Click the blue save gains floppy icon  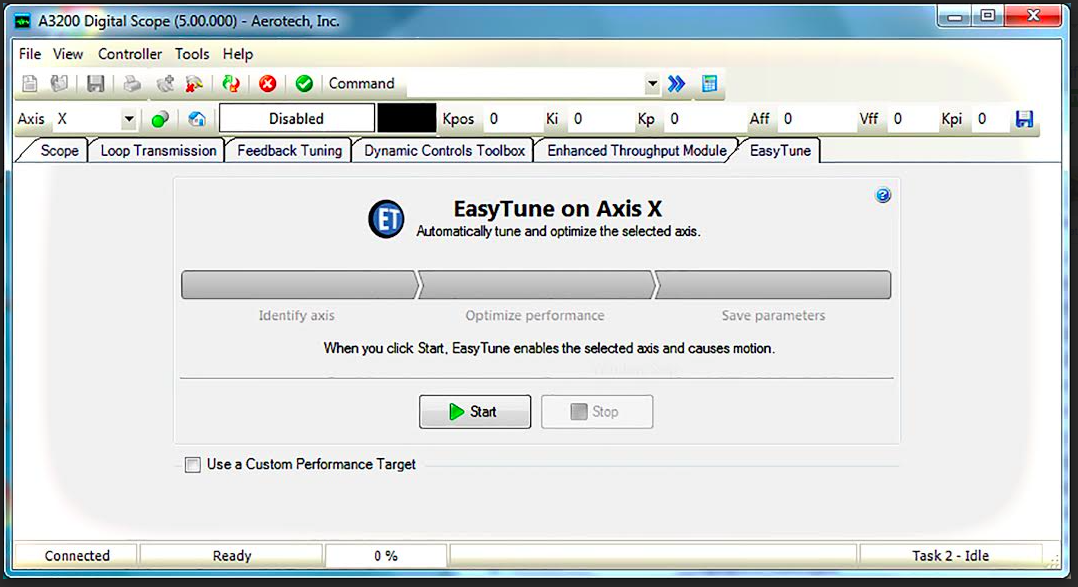pos(1024,119)
